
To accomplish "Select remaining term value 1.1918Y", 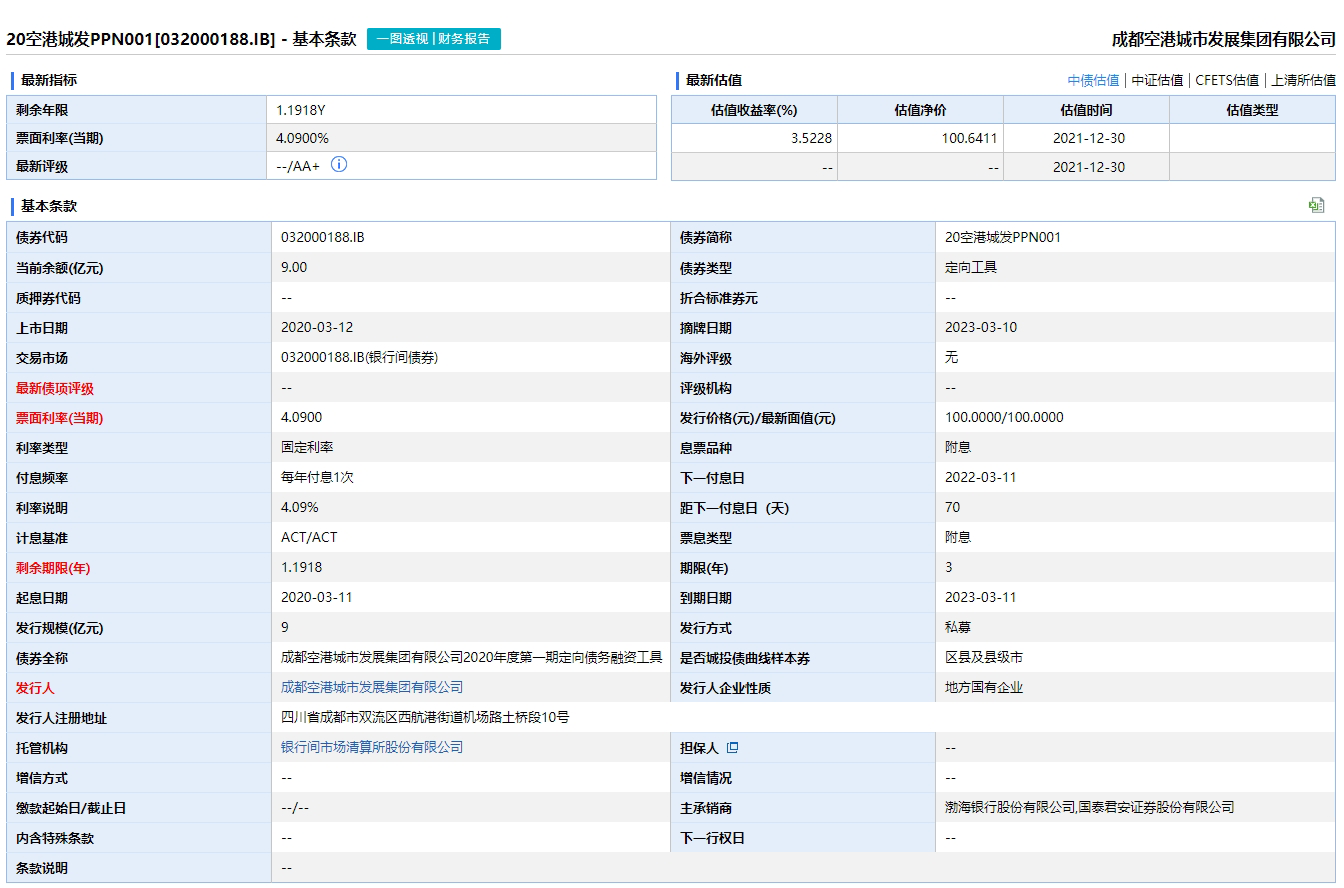I will (301, 110).
